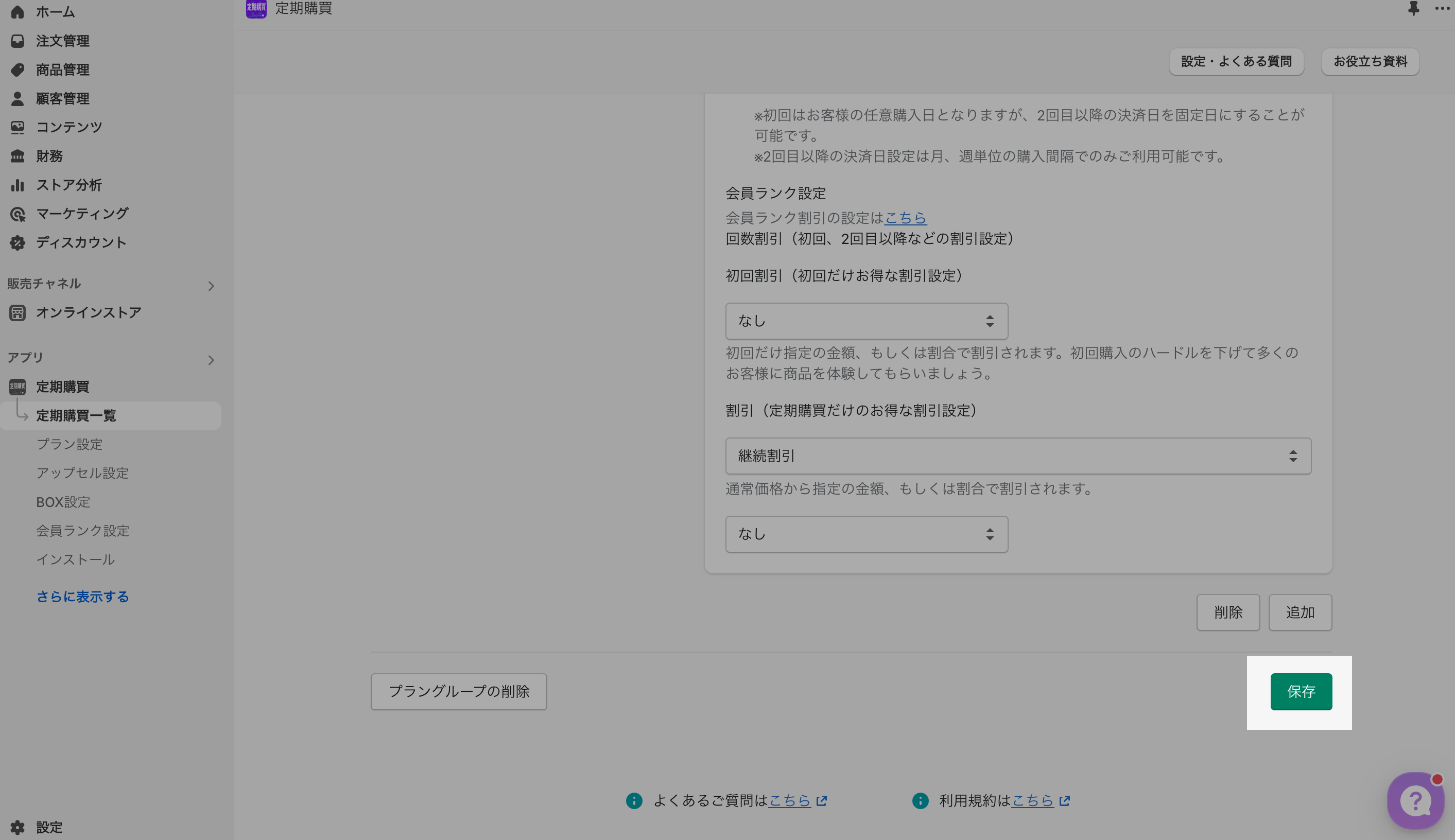
Task: Click the 商品管理 tag icon
Action: pyautogui.click(x=18, y=70)
